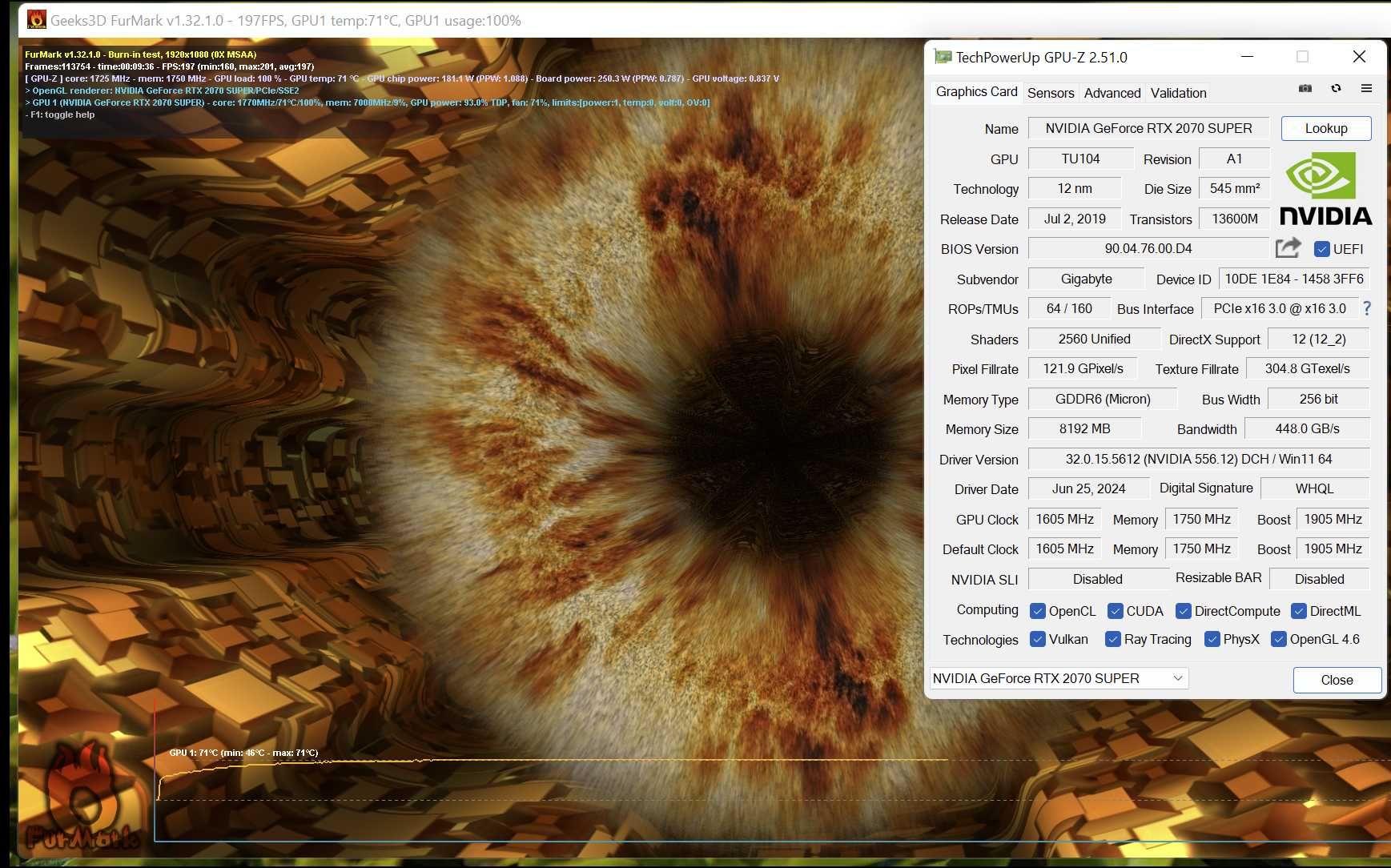Click the Revision value A1

point(1234,159)
